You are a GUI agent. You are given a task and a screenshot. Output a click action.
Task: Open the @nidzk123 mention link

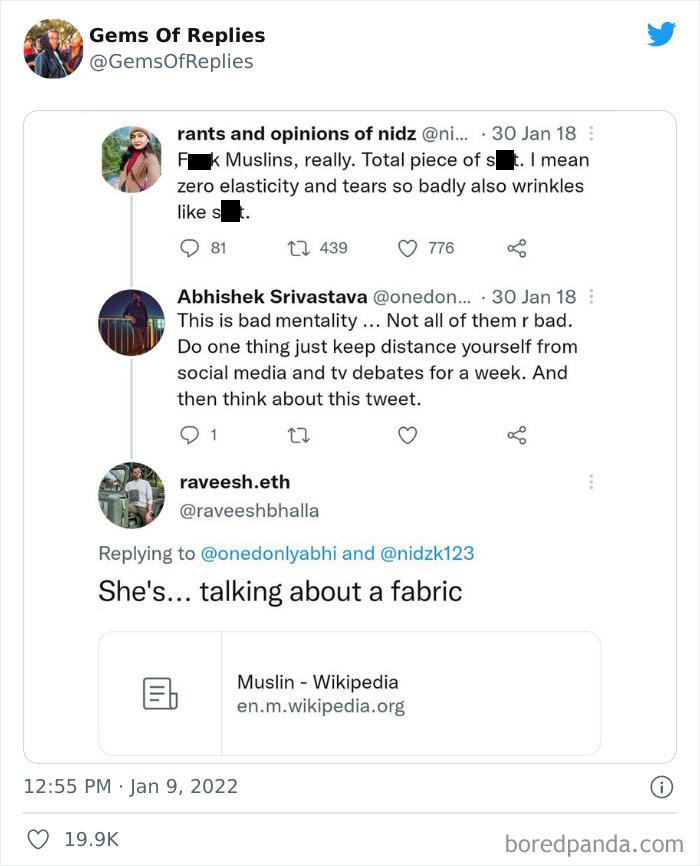(x=427, y=553)
